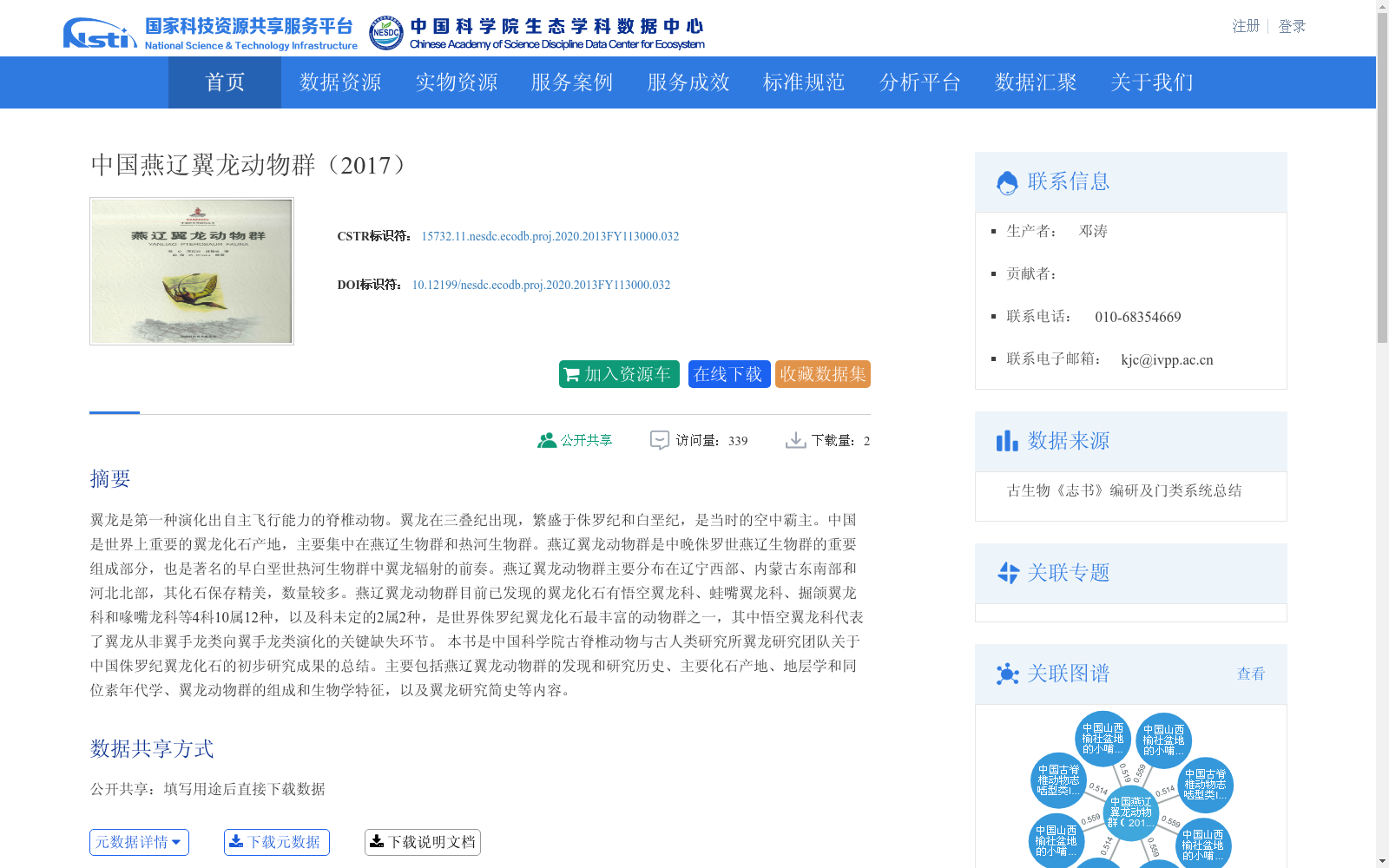Go to the 首页 home tab
1389x868 pixels.
tap(225, 82)
